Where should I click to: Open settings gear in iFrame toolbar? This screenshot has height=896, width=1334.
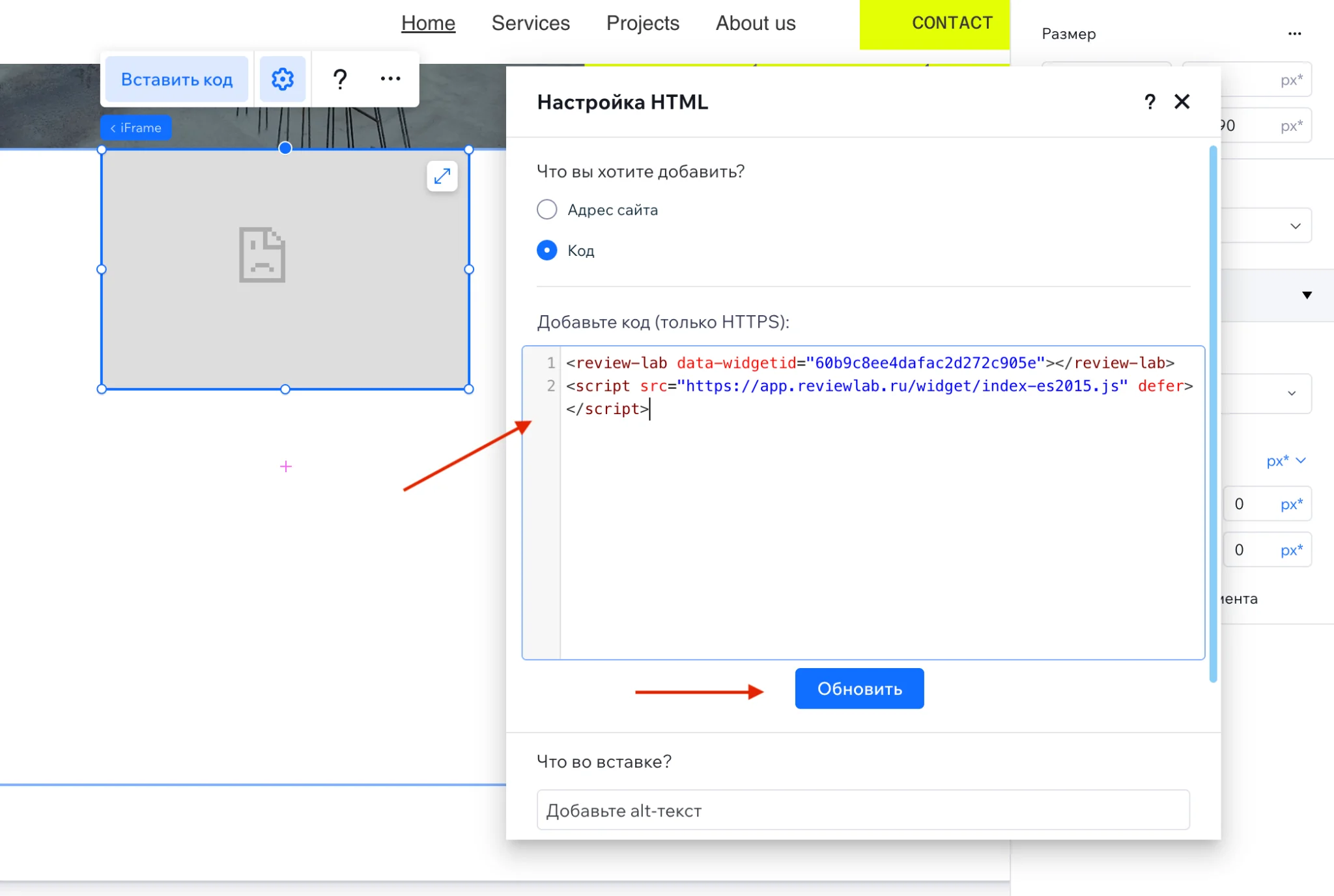(282, 79)
